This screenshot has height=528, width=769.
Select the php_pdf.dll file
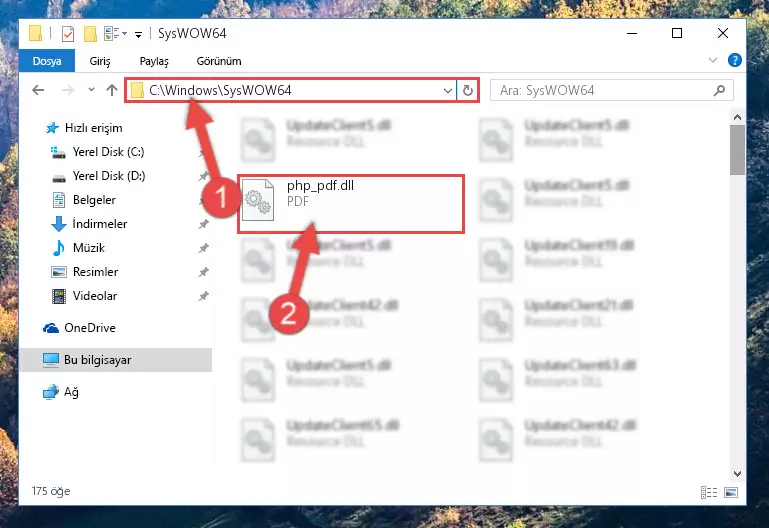tap(351, 203)
